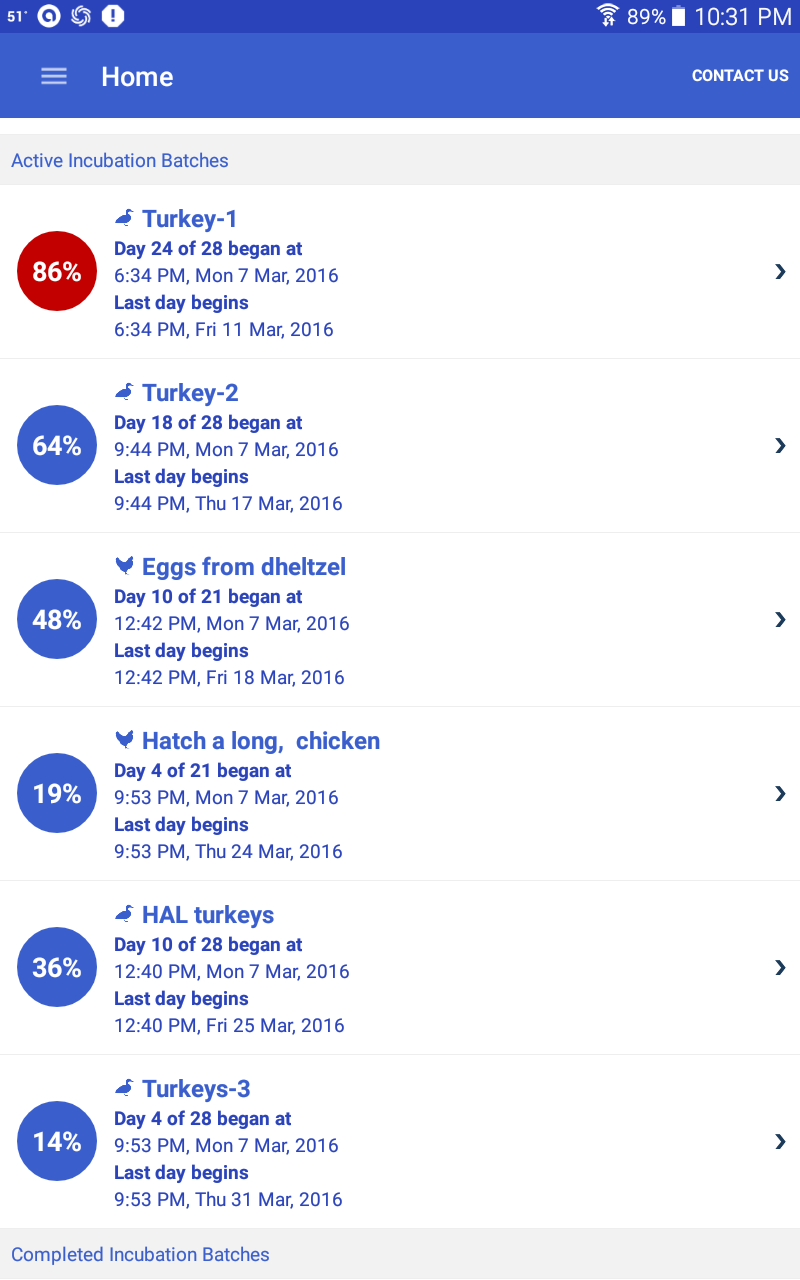Viewport: 800px width, 1280px height.
Task: Expand HAL turkeys with right chevron
Action: (780, 967)
